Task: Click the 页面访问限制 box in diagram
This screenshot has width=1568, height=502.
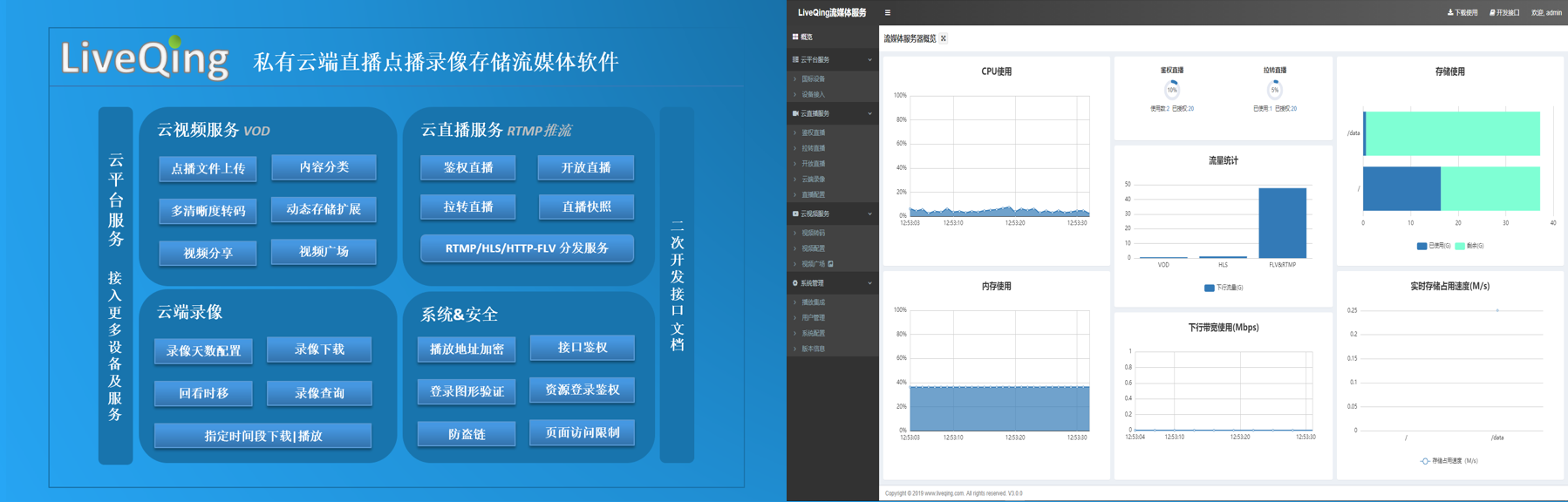Action: point(582,432)
